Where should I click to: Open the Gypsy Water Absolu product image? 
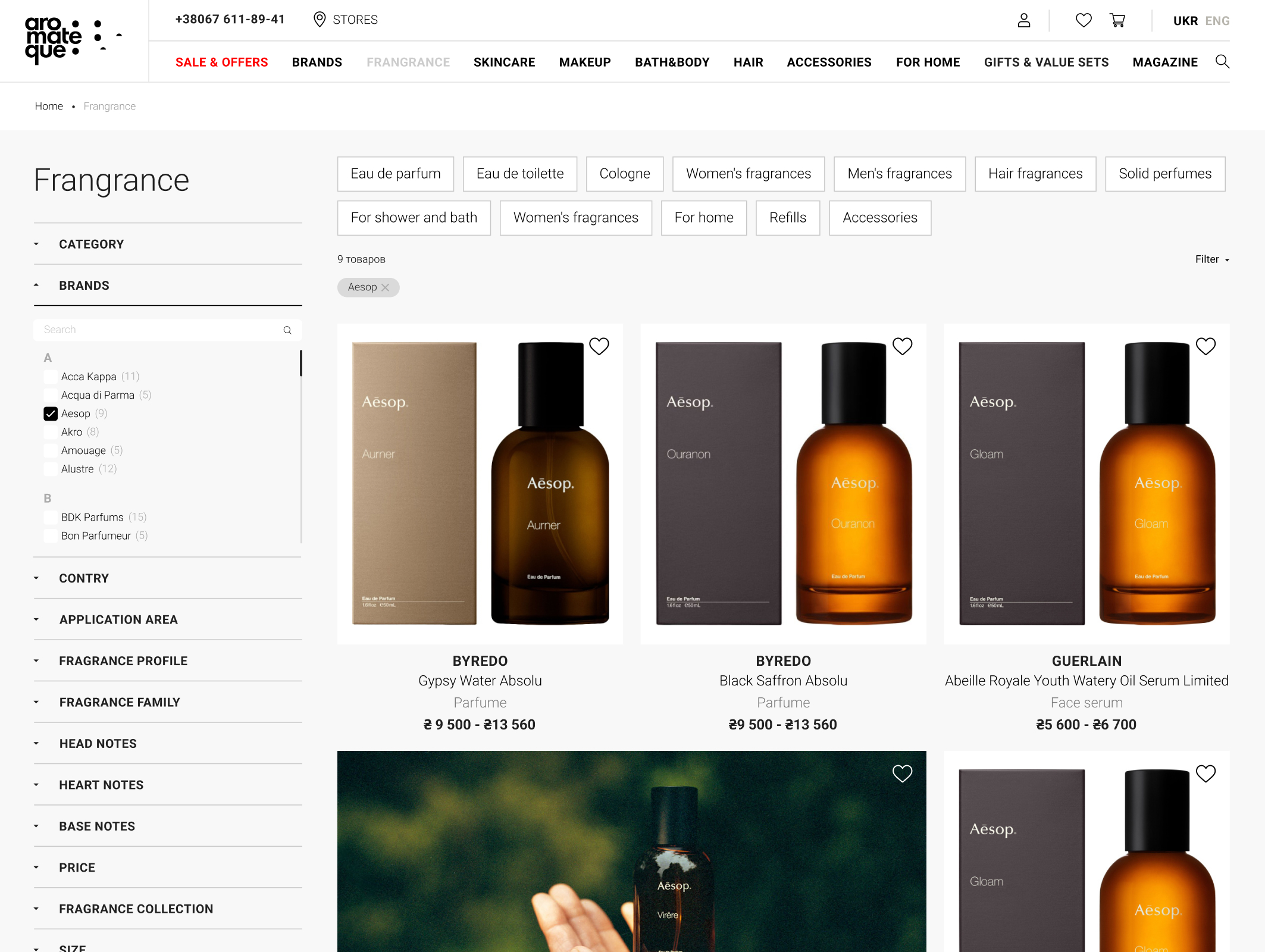[480, 484]
